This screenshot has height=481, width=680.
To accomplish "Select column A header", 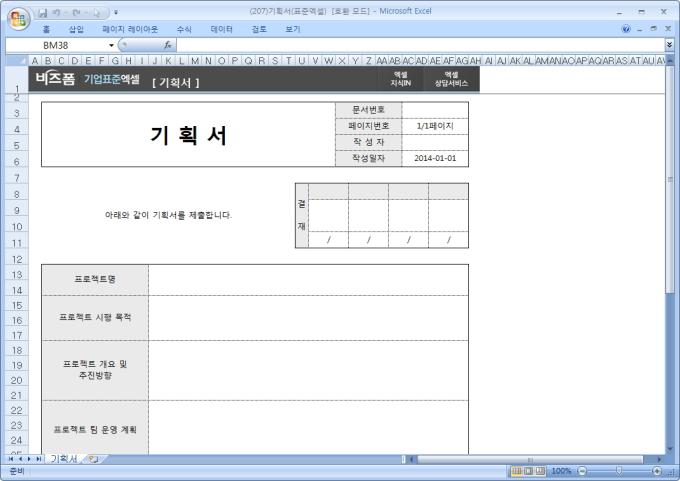I will (x=35, y=61).
